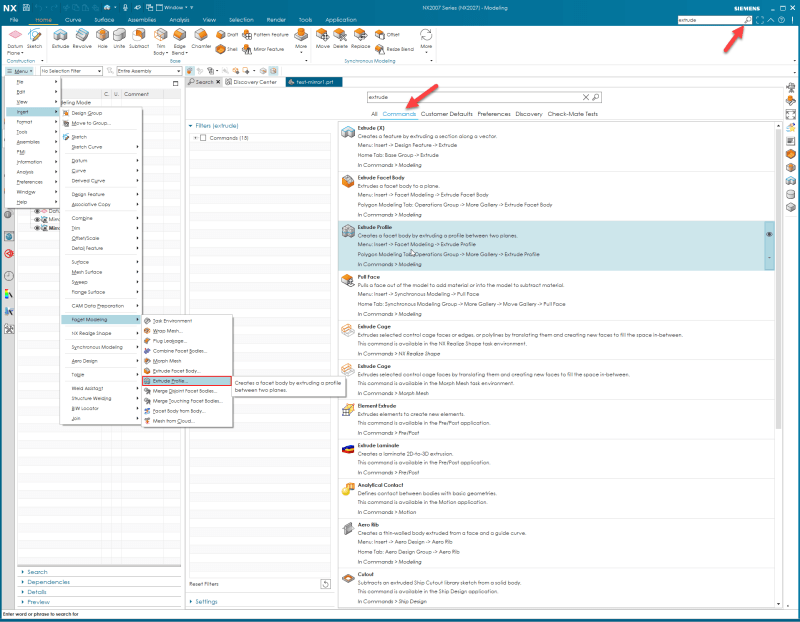Viewport: 800px width, 622px height.
Task: Click the vertical scrollbar of search results
Action: (x=779, y=278)
